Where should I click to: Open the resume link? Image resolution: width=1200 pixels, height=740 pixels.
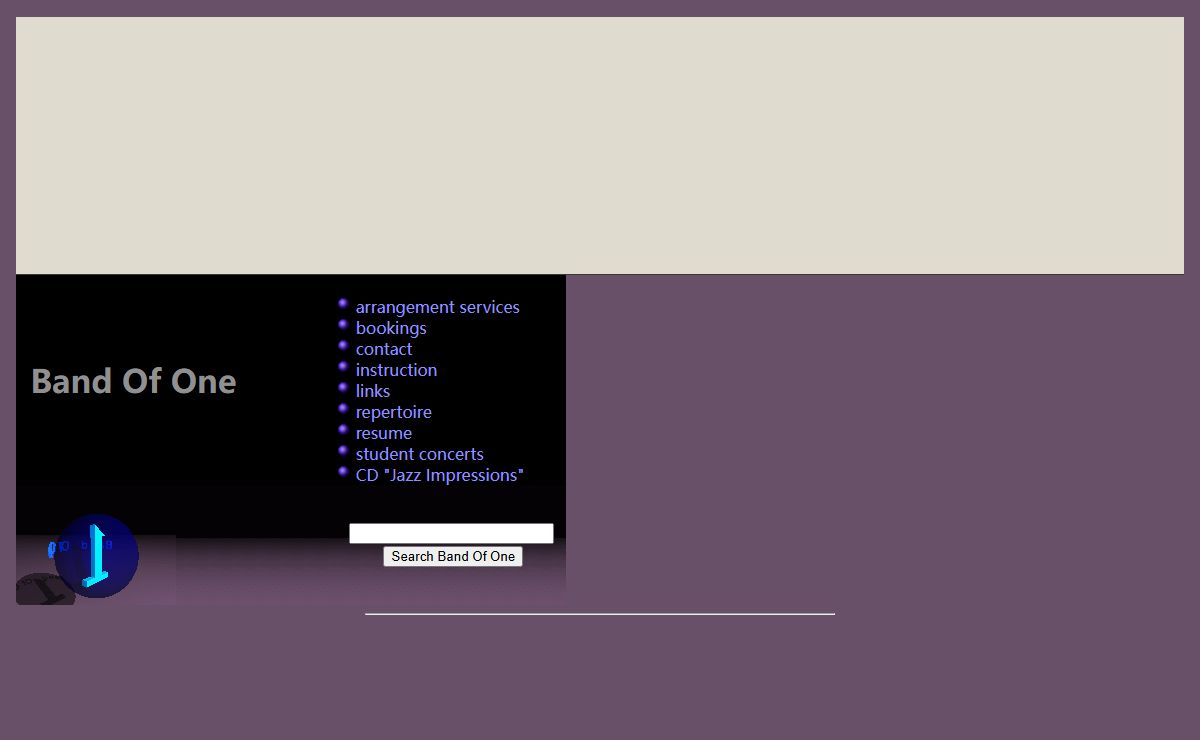point(383,433)
